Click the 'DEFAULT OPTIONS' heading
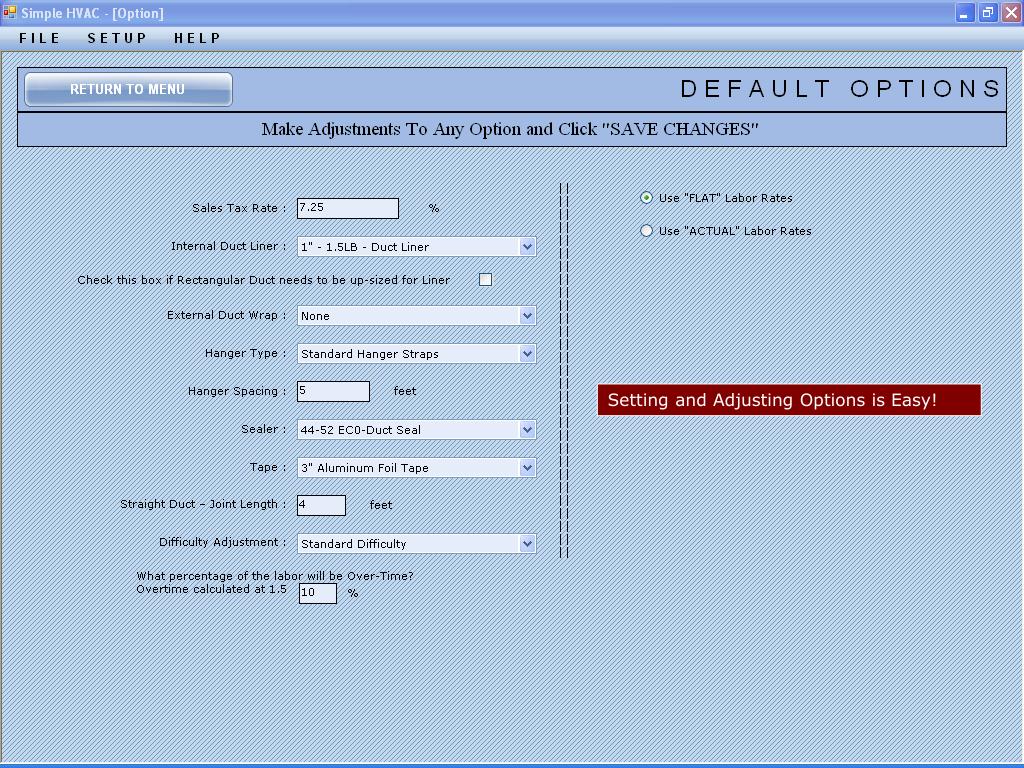The height and width of the screenshot is (768, 1024). click(x=840, y=89)
